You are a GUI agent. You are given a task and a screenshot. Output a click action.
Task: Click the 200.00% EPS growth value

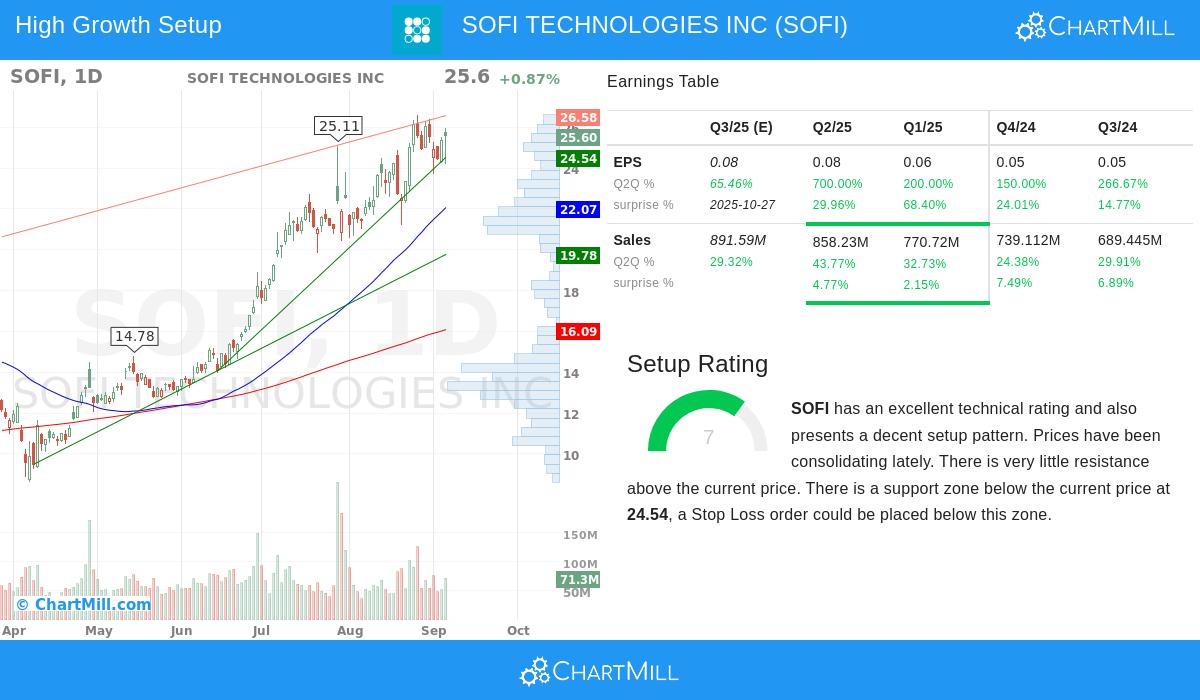point(928,184)
